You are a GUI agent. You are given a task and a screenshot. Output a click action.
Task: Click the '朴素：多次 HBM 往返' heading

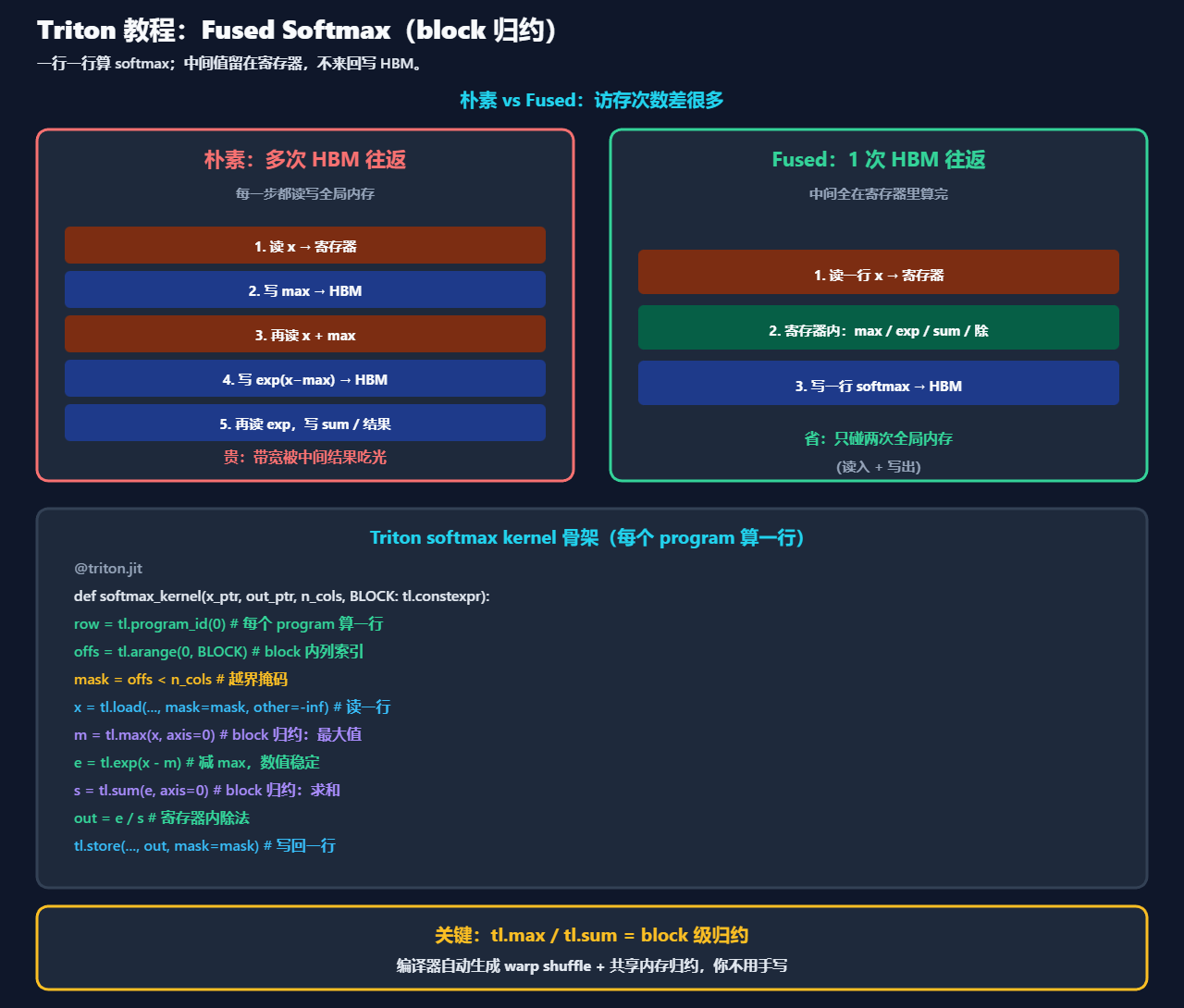(305, 159)
